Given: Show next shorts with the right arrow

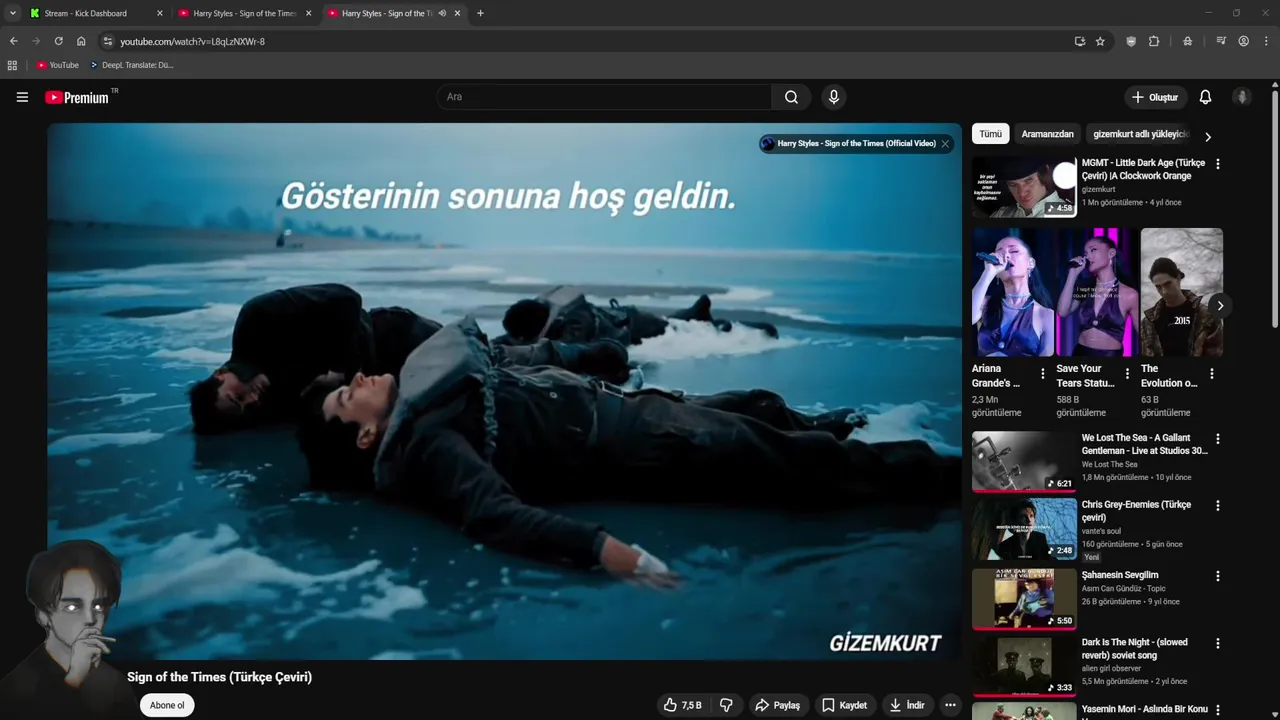Looking at the screenshot, I should point(1219,306).
